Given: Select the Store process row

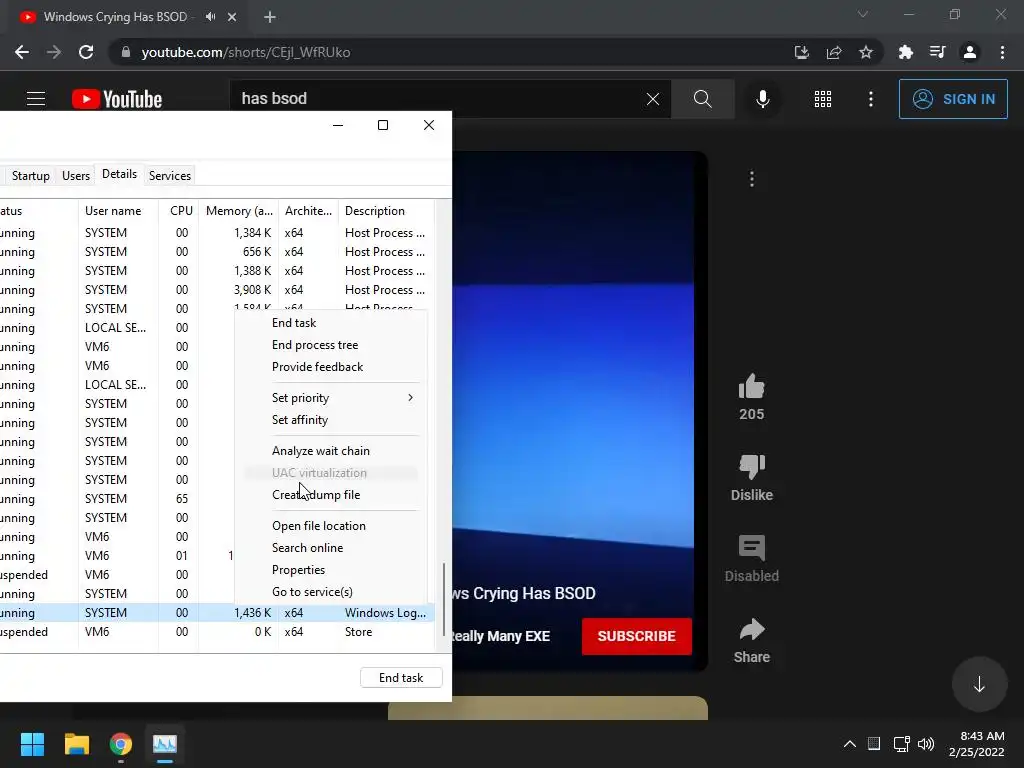Looking at the screenshot, I should (217, 632).
